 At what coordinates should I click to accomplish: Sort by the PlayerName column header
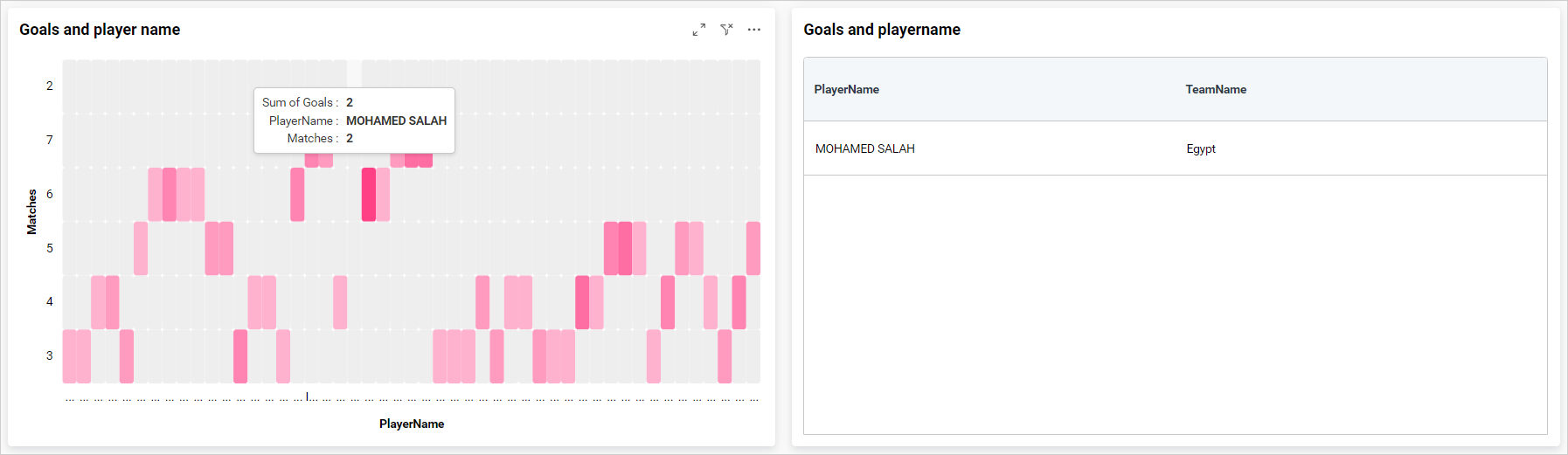[846, 89]
